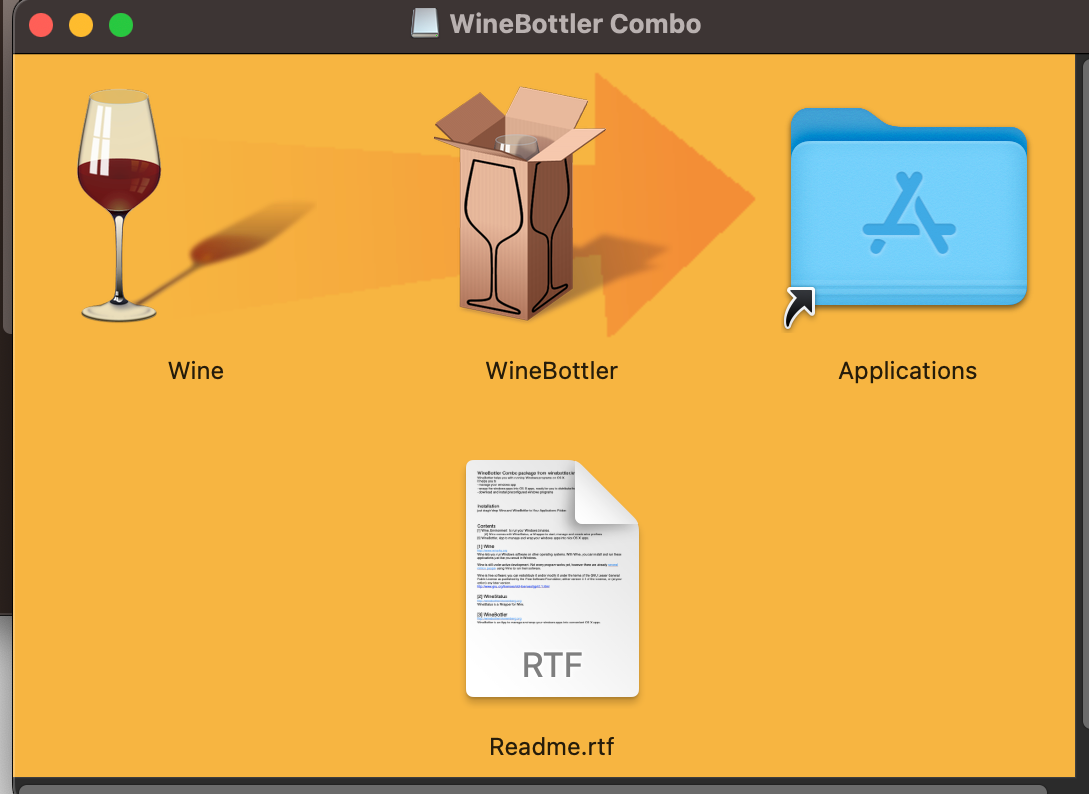Close the WineBottler Combo window
Viewport: 1089px width, 794px height.
[41, 25]
